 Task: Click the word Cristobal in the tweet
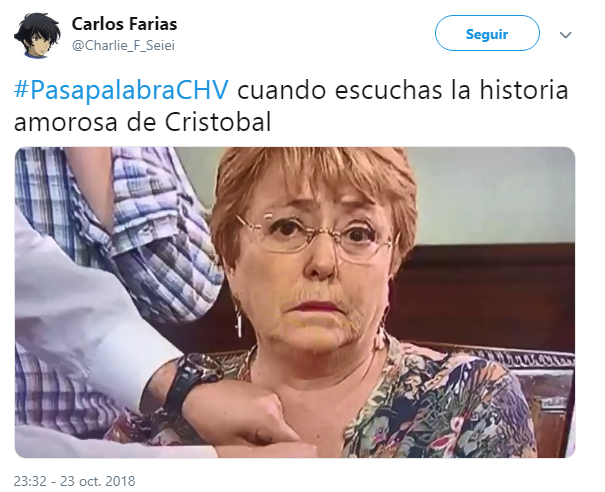pyautogui.click(x=218, y=122)
